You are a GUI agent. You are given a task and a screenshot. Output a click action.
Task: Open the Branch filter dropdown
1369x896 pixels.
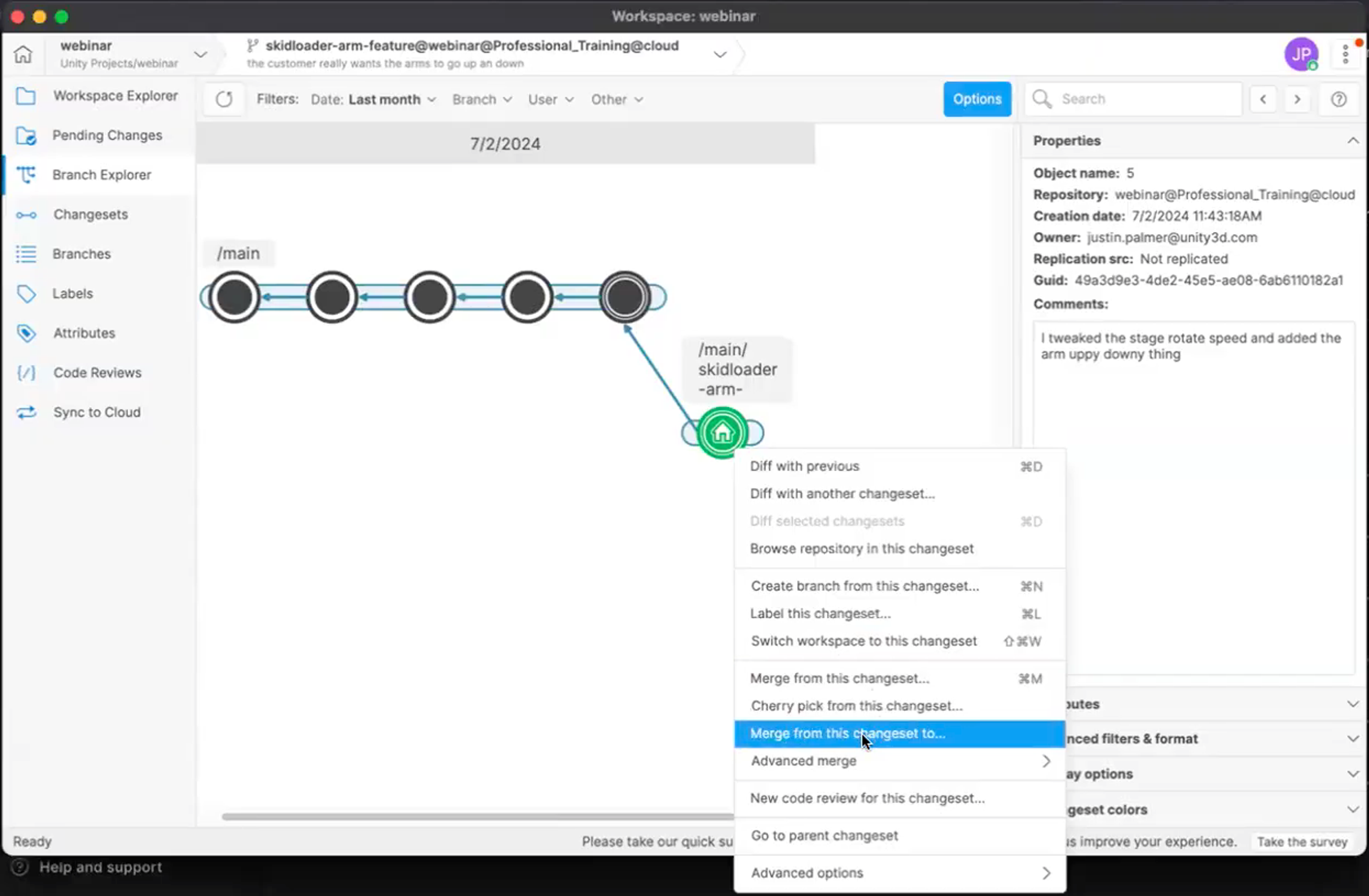[482, 99]
